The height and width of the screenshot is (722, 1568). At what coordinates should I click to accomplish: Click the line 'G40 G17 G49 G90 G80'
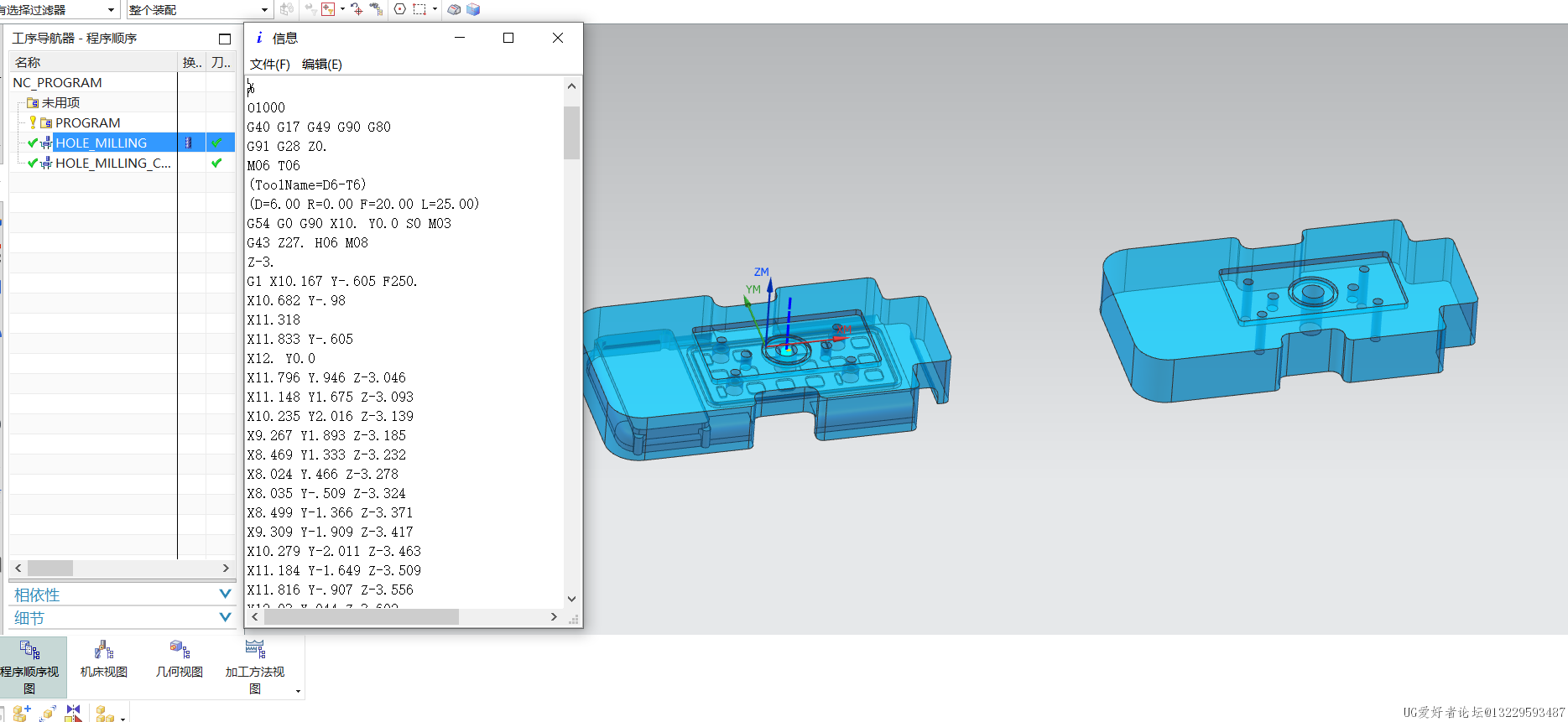pos(319,127)
